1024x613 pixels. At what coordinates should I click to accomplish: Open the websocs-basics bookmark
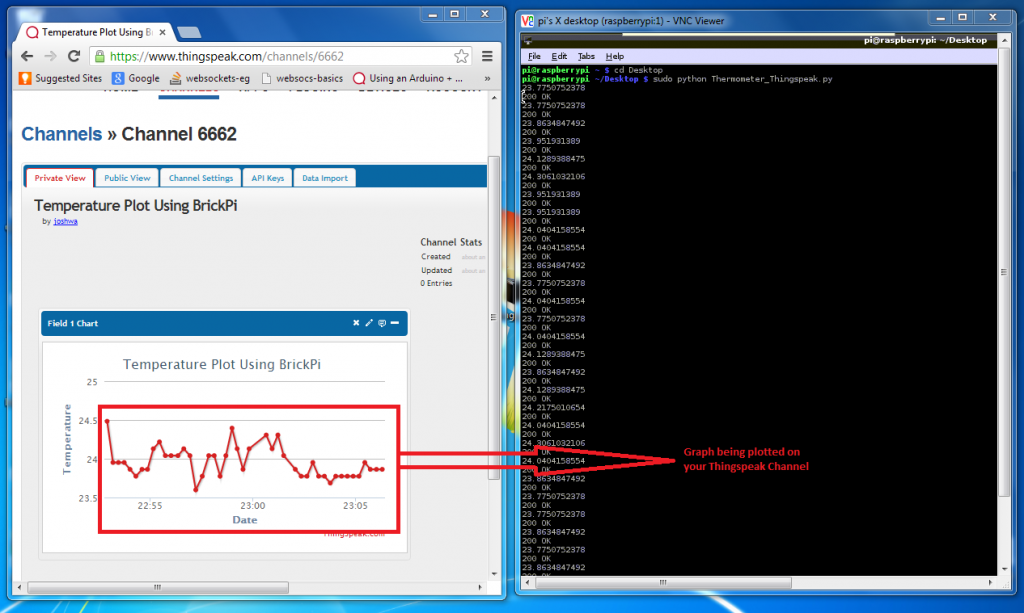tap(302, 78)
